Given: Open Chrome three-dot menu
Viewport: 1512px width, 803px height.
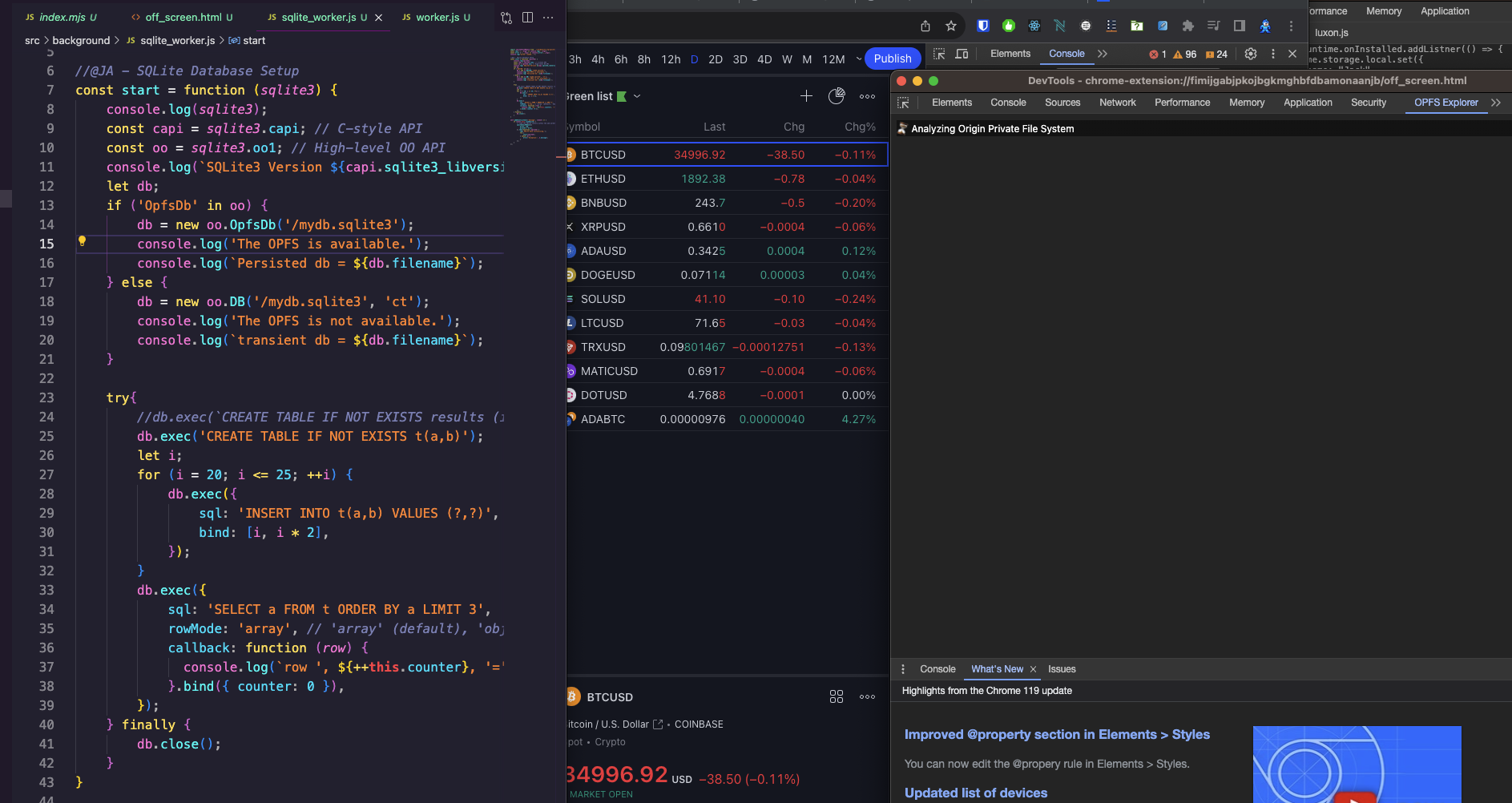Looking at the screenshot, I should coord(1291,26).
